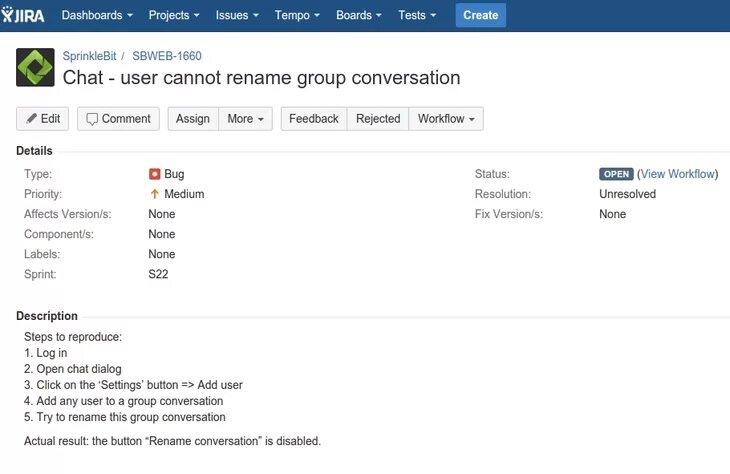Image resolution: width=730 pixels, height=474 pixels.
Task: Click the SprinkleBit project avatar icon
Action: [35, 68]
